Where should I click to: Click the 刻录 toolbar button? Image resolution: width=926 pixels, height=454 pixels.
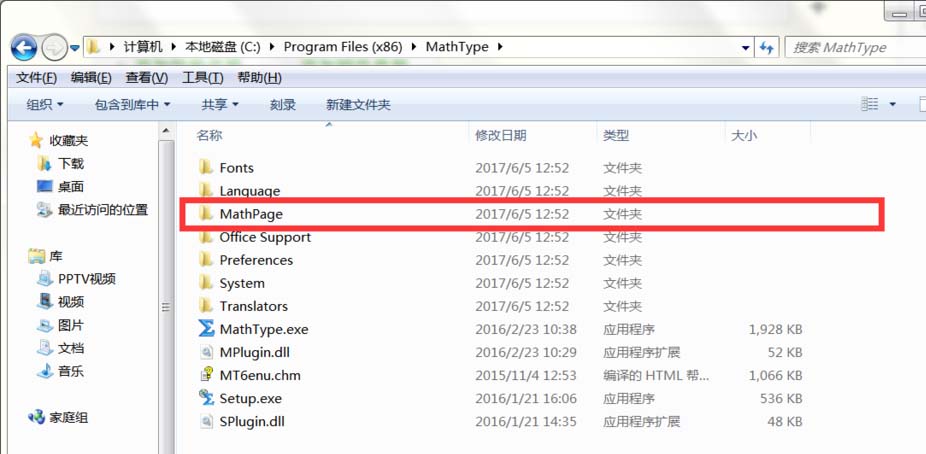pyautogui.click(x=283, y=105)
